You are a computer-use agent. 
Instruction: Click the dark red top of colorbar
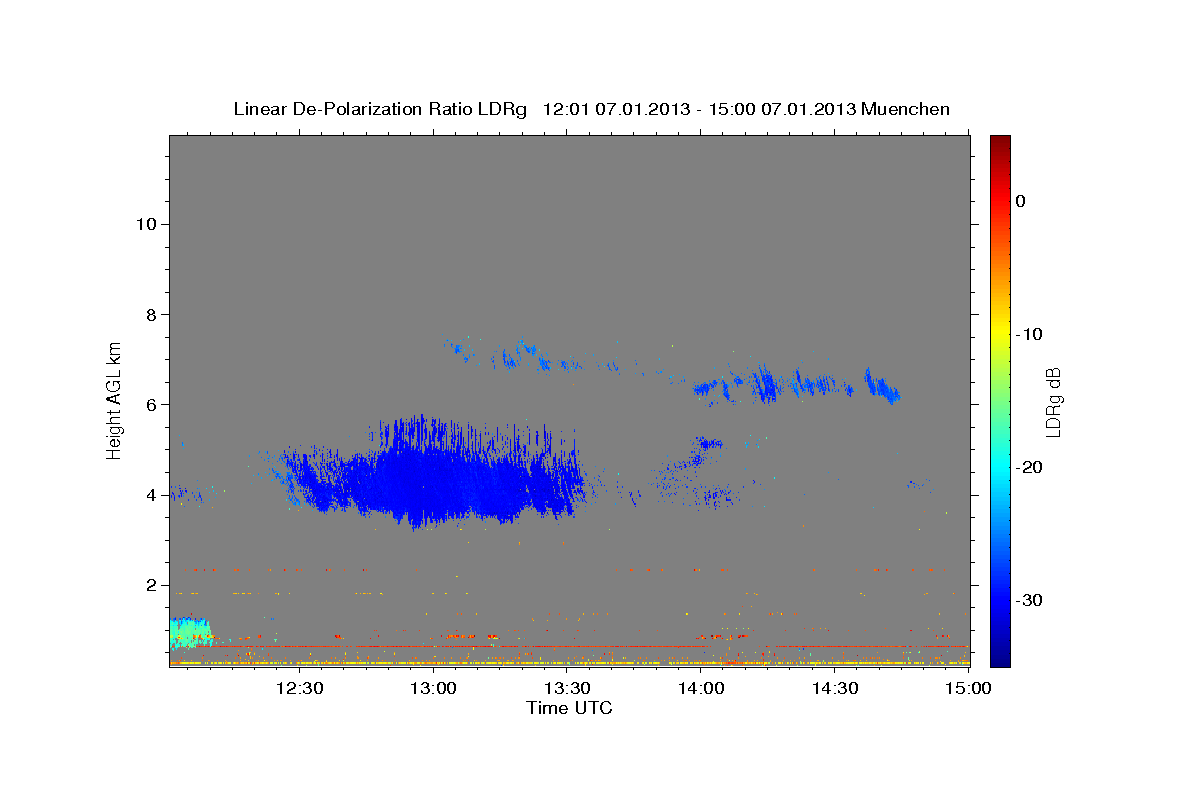click(1000, 142)
